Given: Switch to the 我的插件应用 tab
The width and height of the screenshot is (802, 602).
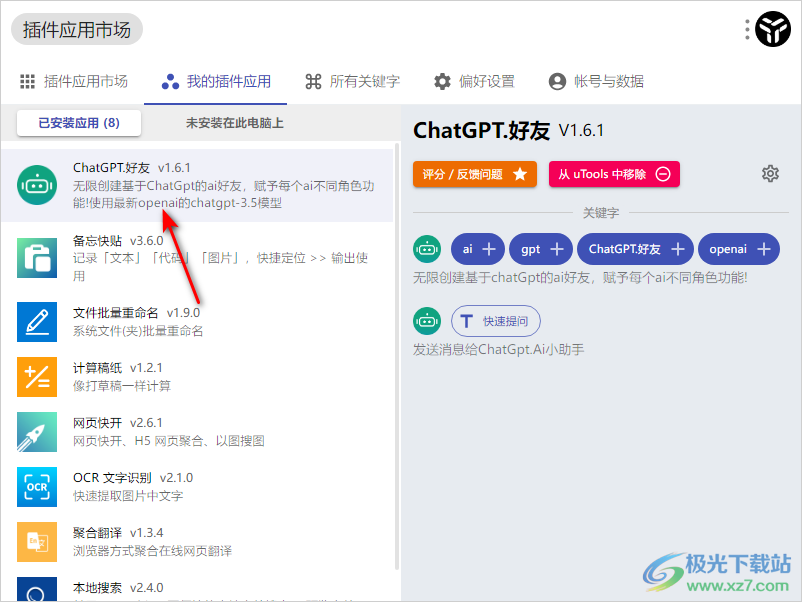Looking at the screenshot, I should (215, 81).
